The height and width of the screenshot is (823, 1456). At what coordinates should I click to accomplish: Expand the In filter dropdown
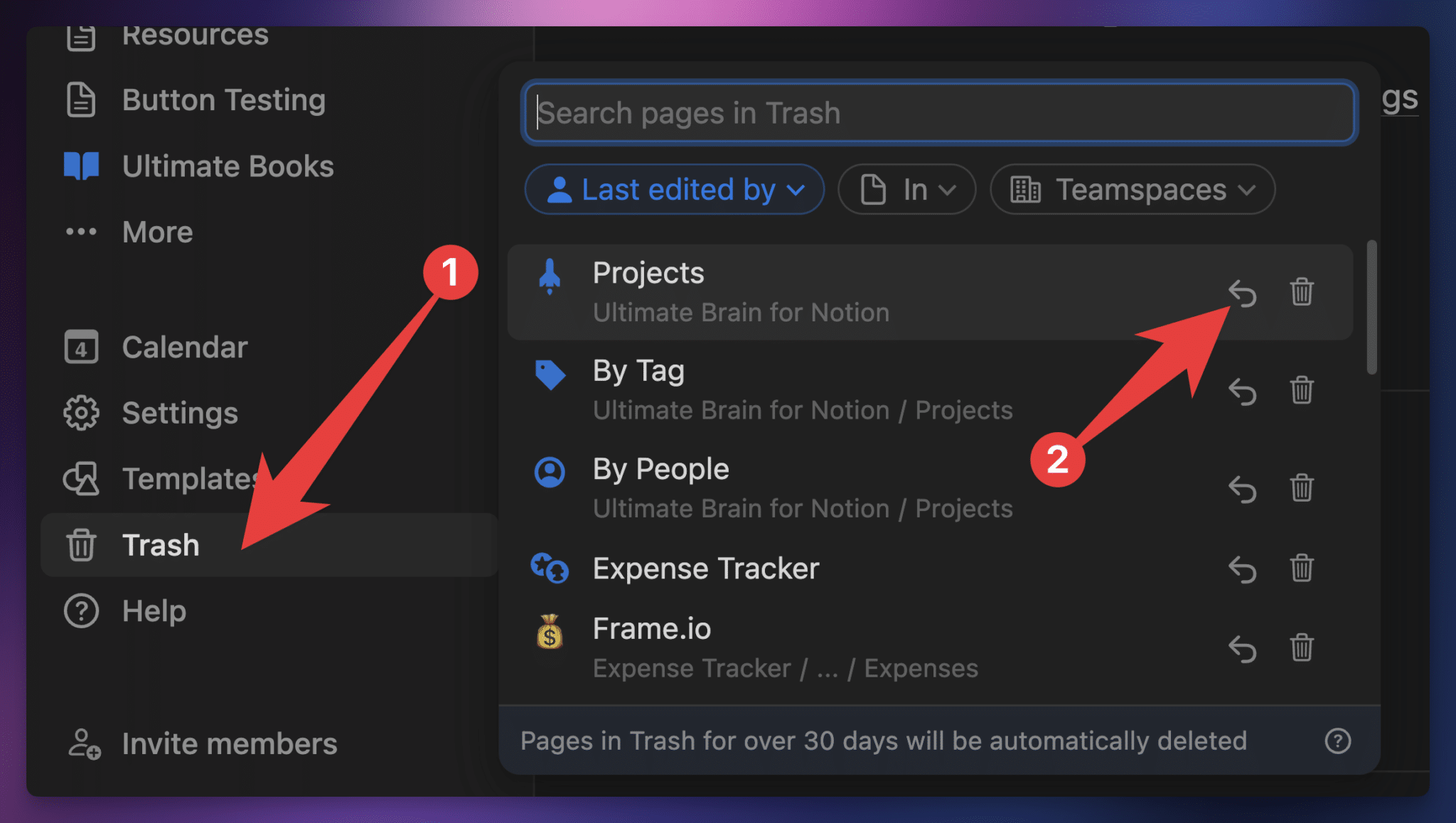pyautogui.click(x=906, y=189)
